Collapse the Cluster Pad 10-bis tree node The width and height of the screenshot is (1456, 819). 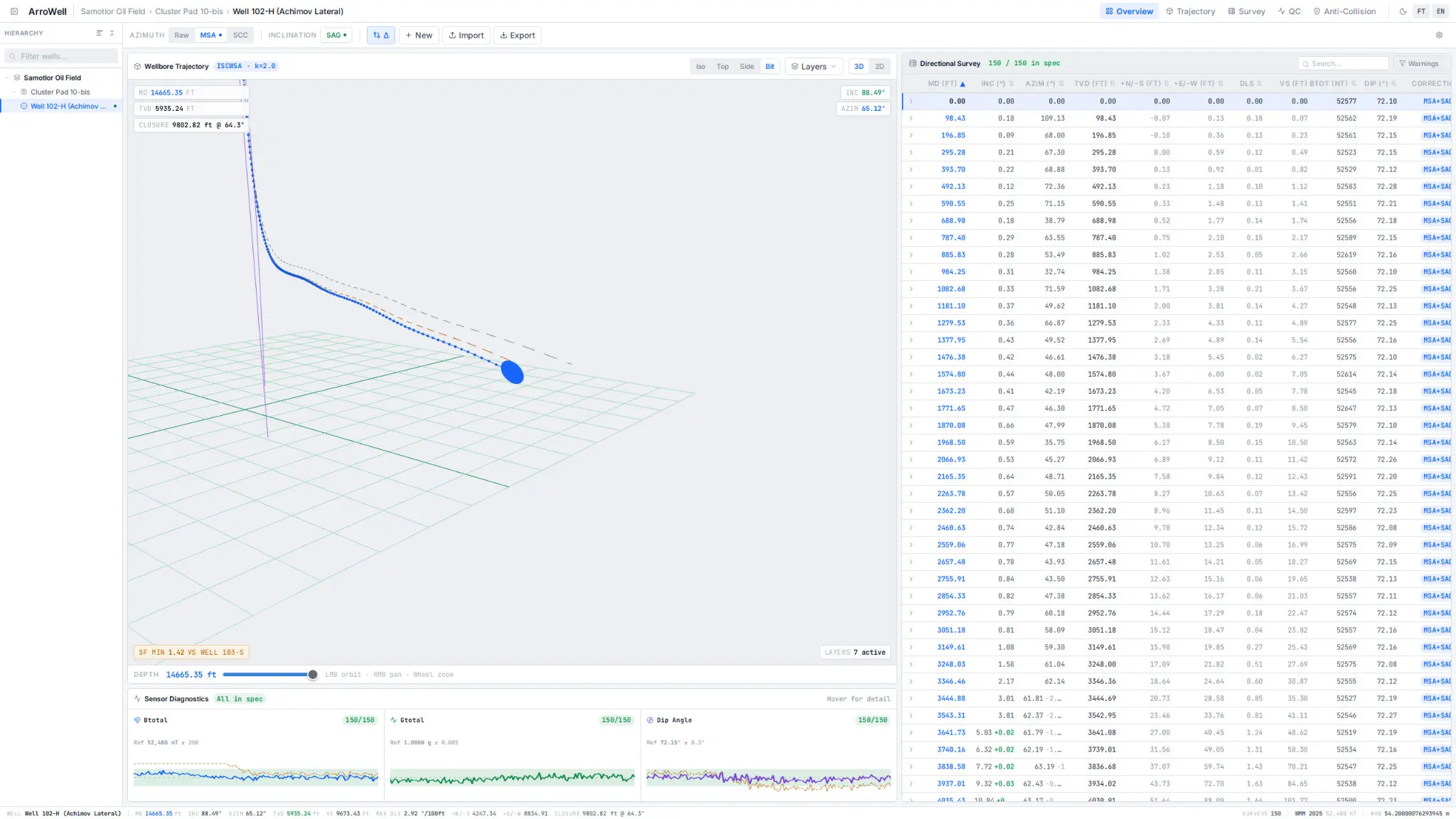point(14,92)
